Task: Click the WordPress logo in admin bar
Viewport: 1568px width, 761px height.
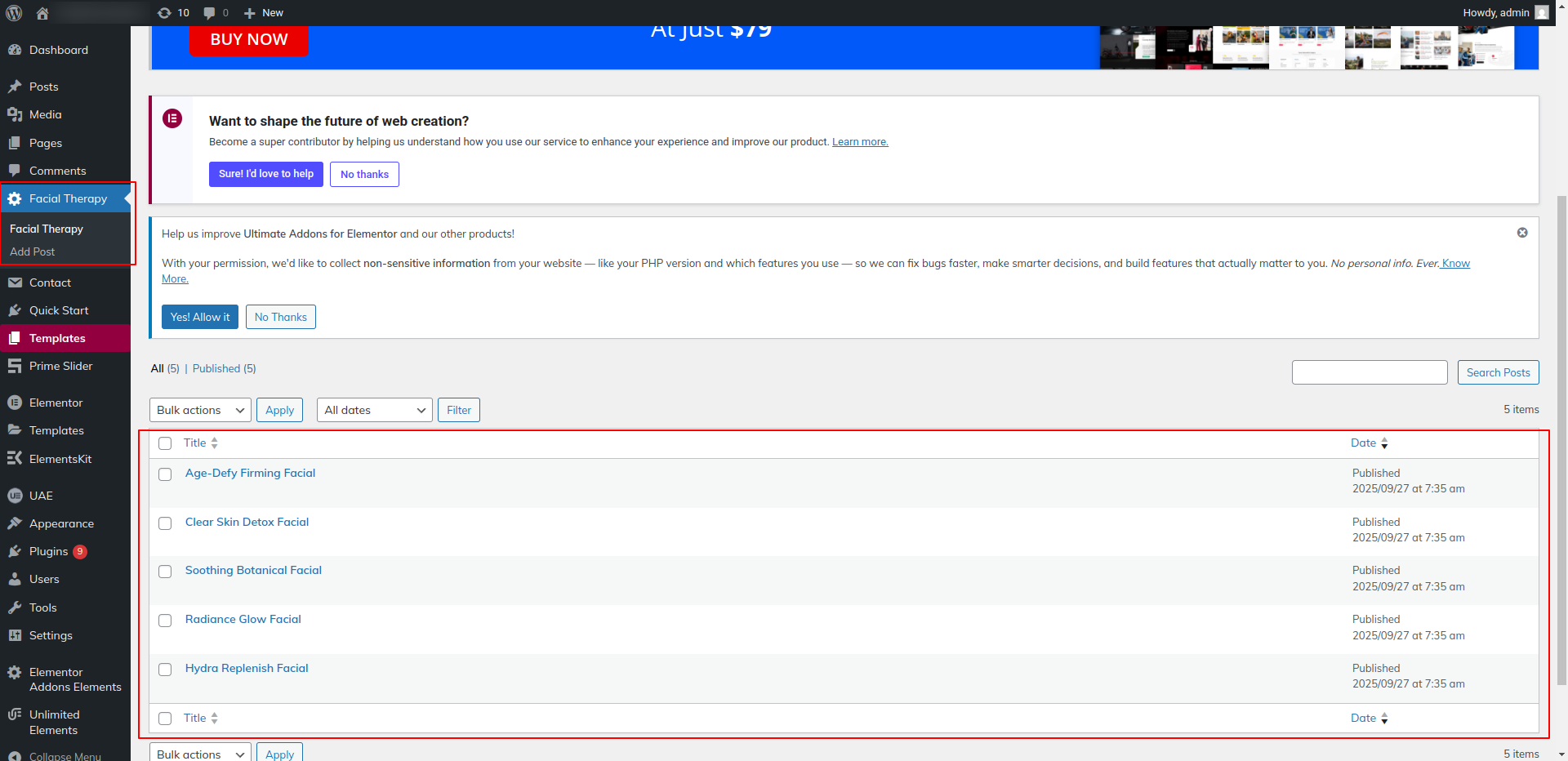Action: point(14,13)
